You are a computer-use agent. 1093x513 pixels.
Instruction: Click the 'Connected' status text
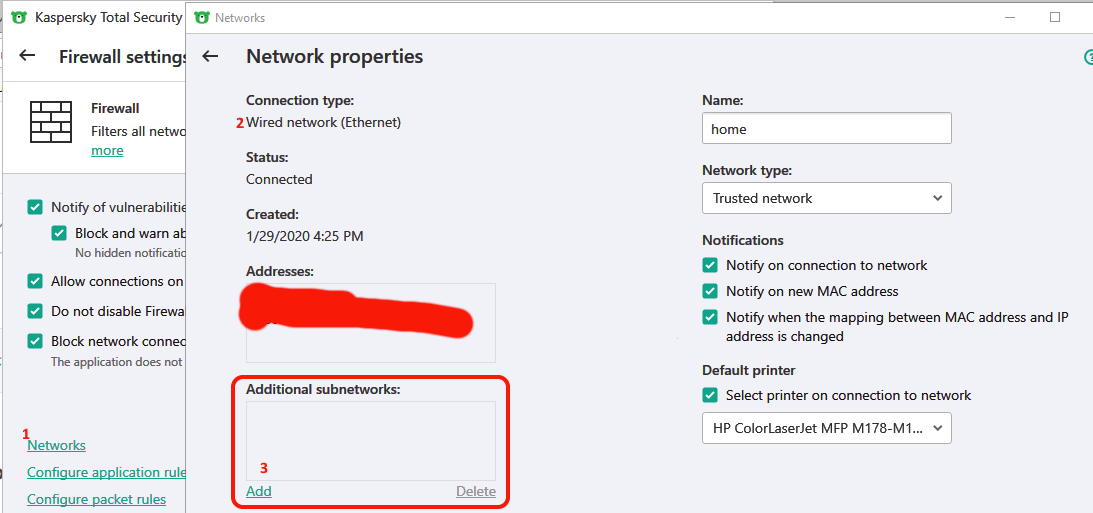point(280,179)
